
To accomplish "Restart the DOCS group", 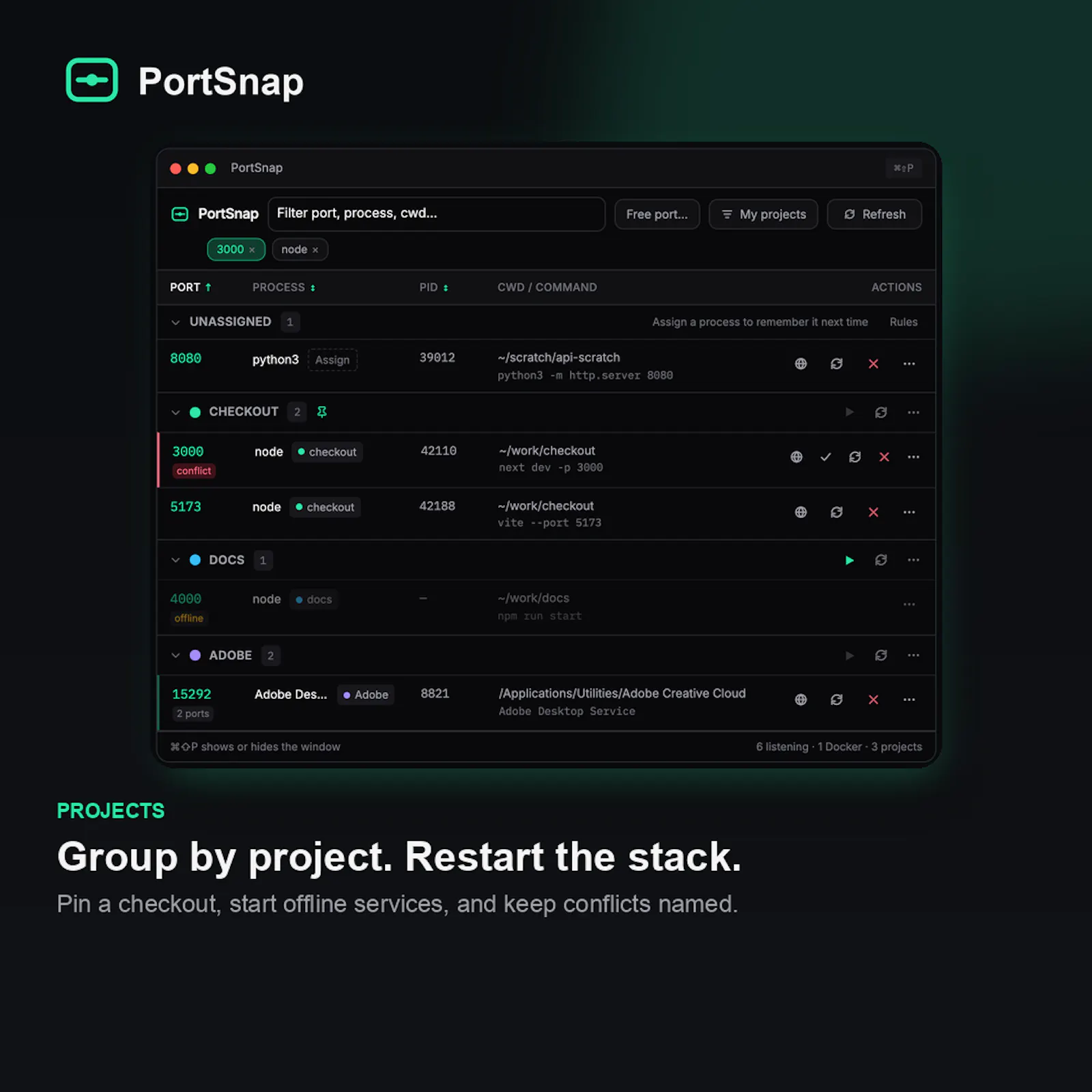I will [x=881, y=560].
